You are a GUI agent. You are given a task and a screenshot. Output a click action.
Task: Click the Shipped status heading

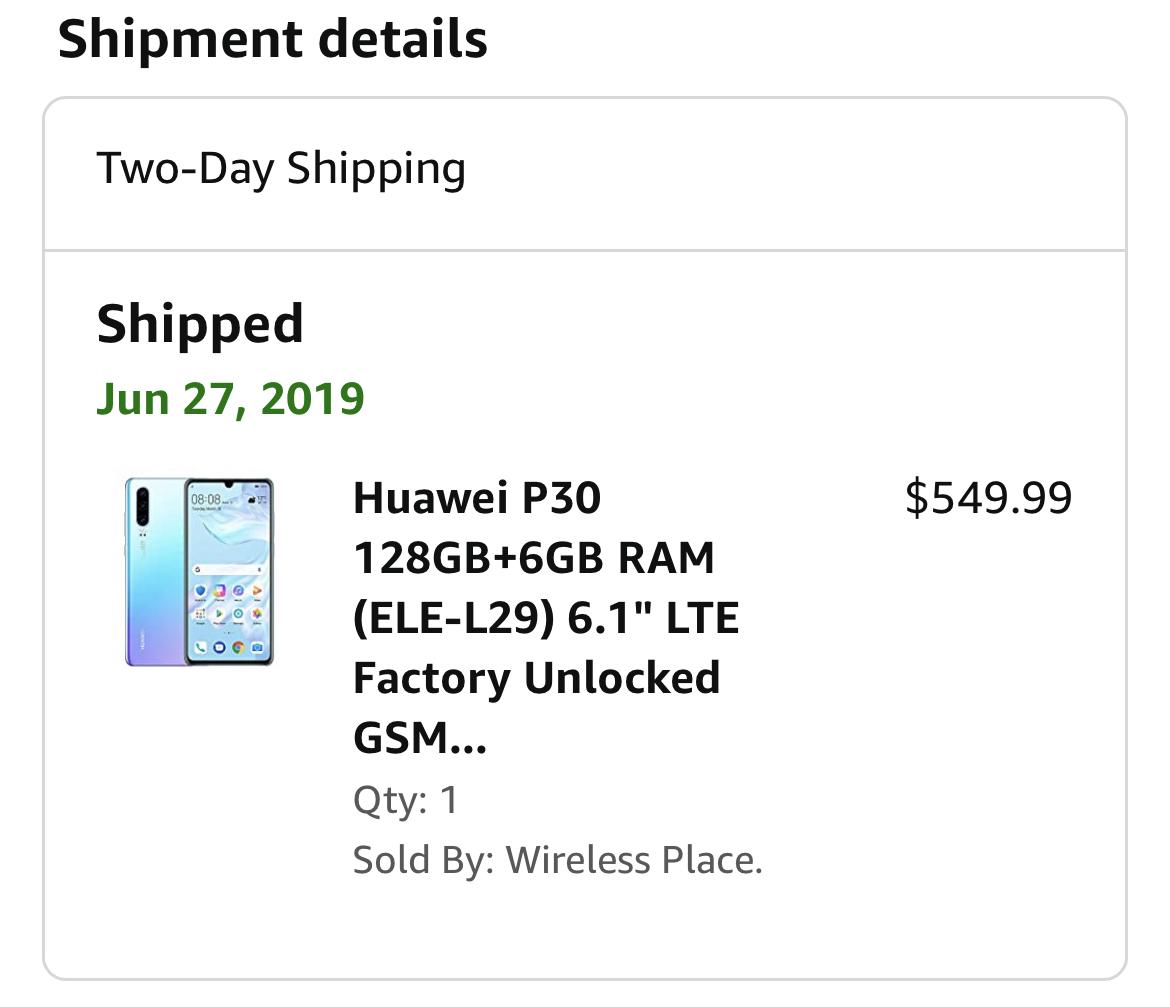click(x=200, y=324)
